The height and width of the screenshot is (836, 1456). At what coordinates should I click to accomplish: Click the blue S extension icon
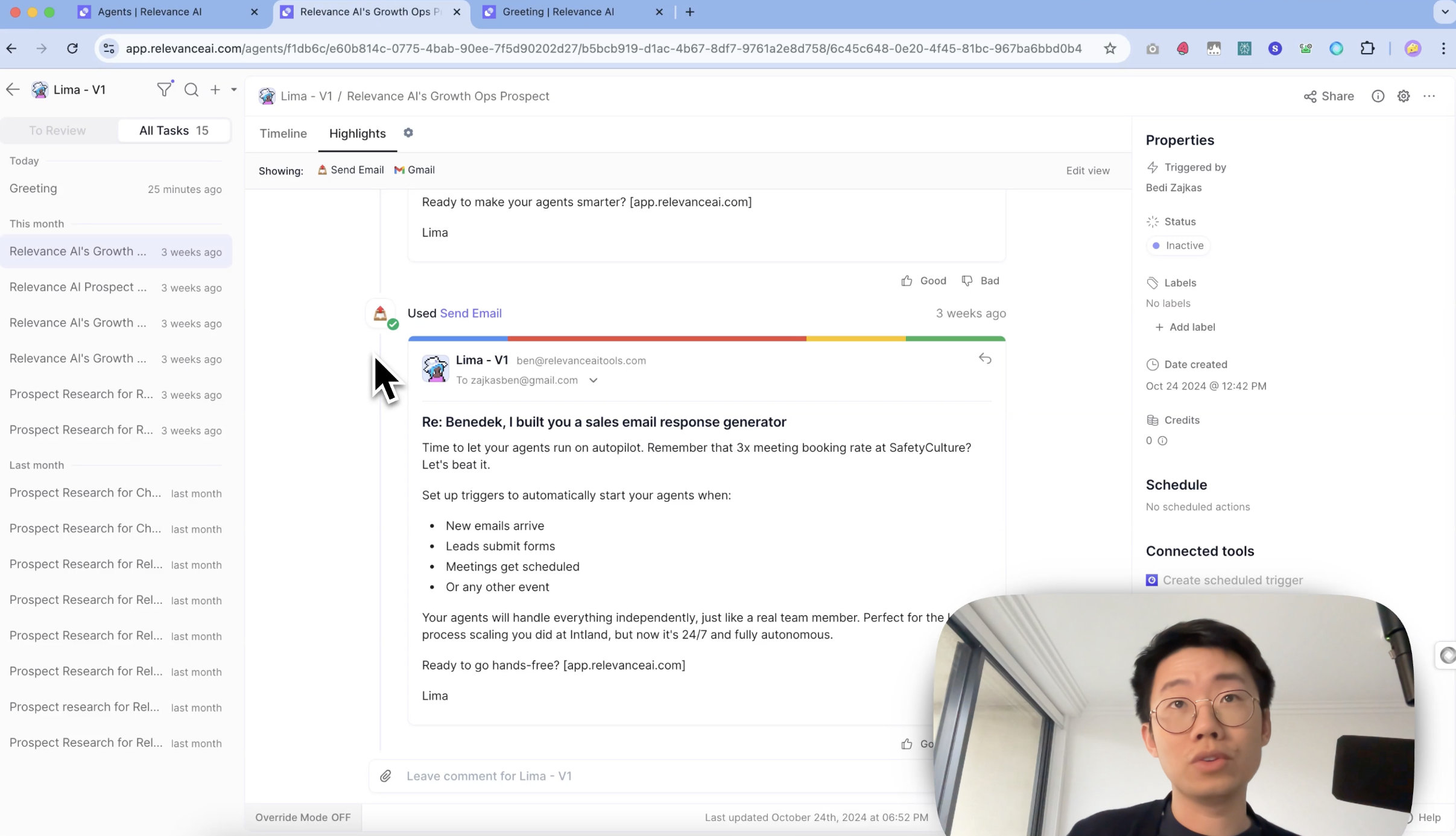(1275, 48)
